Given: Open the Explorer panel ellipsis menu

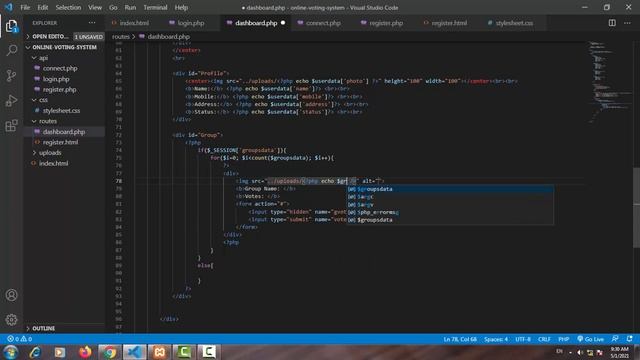Looking at the screenshot, I should (92, 23).
